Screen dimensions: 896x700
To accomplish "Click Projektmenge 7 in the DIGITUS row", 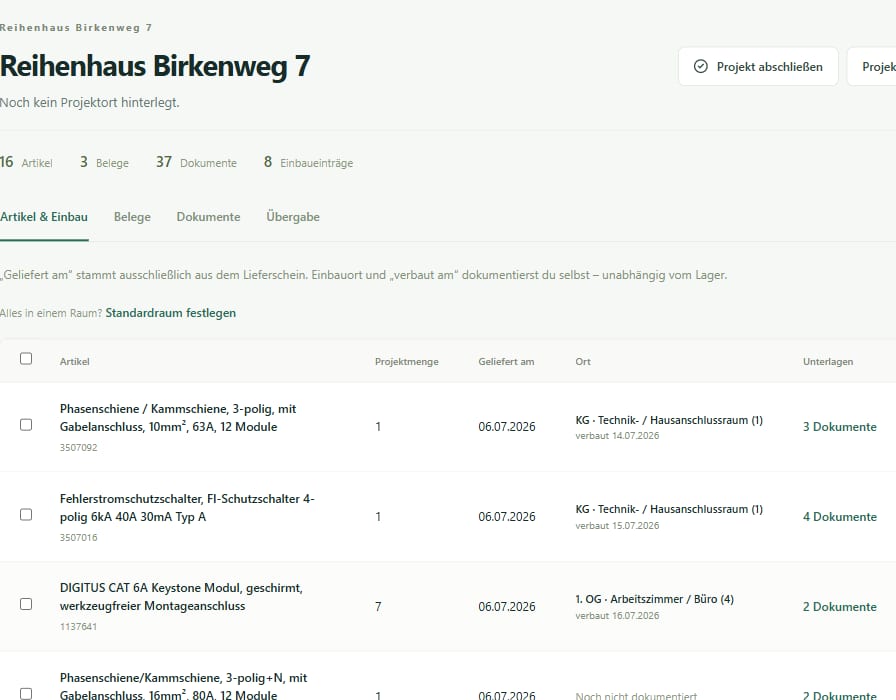I will (378, 606).
